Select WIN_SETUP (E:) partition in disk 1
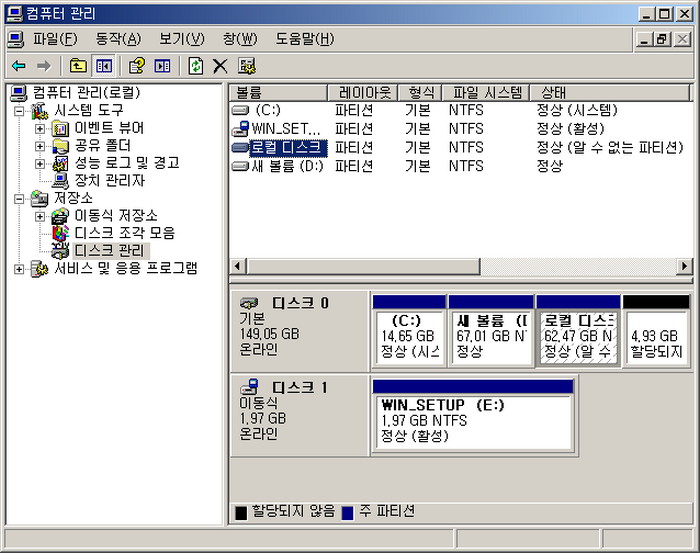Image resolution: width=700 pixels, height=553 pixels. [472, 420]
